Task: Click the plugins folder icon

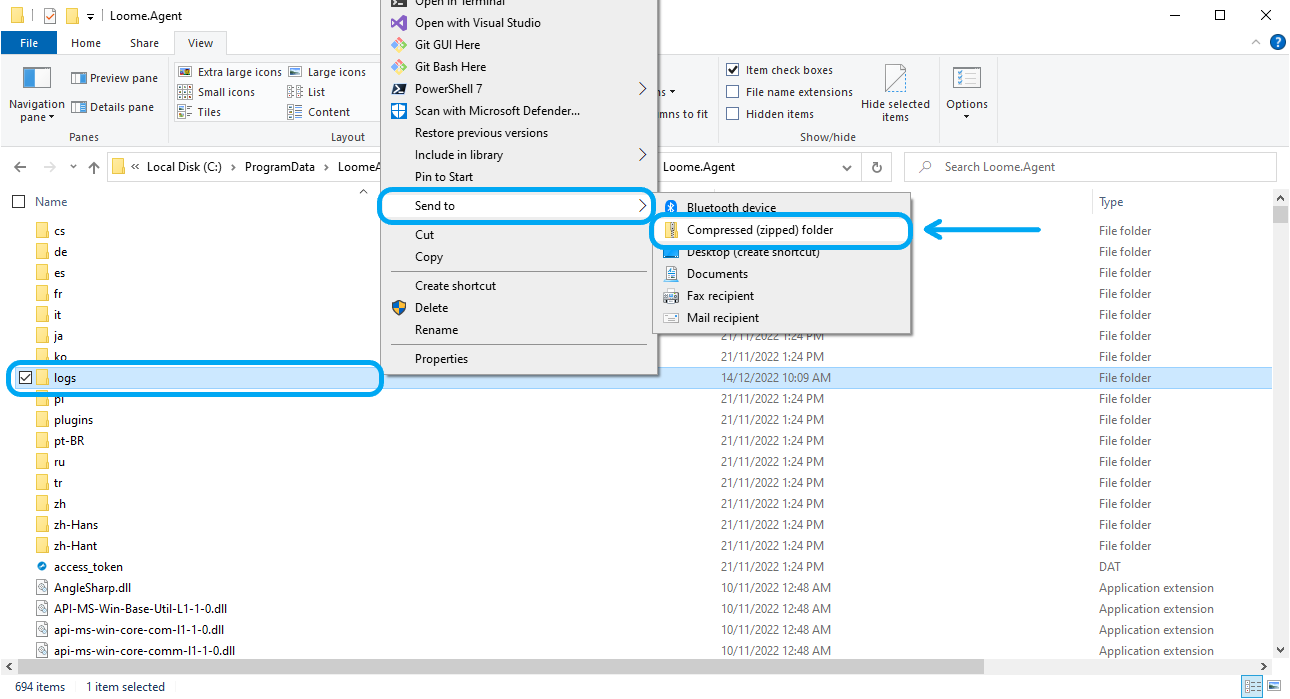Action: 42,419
